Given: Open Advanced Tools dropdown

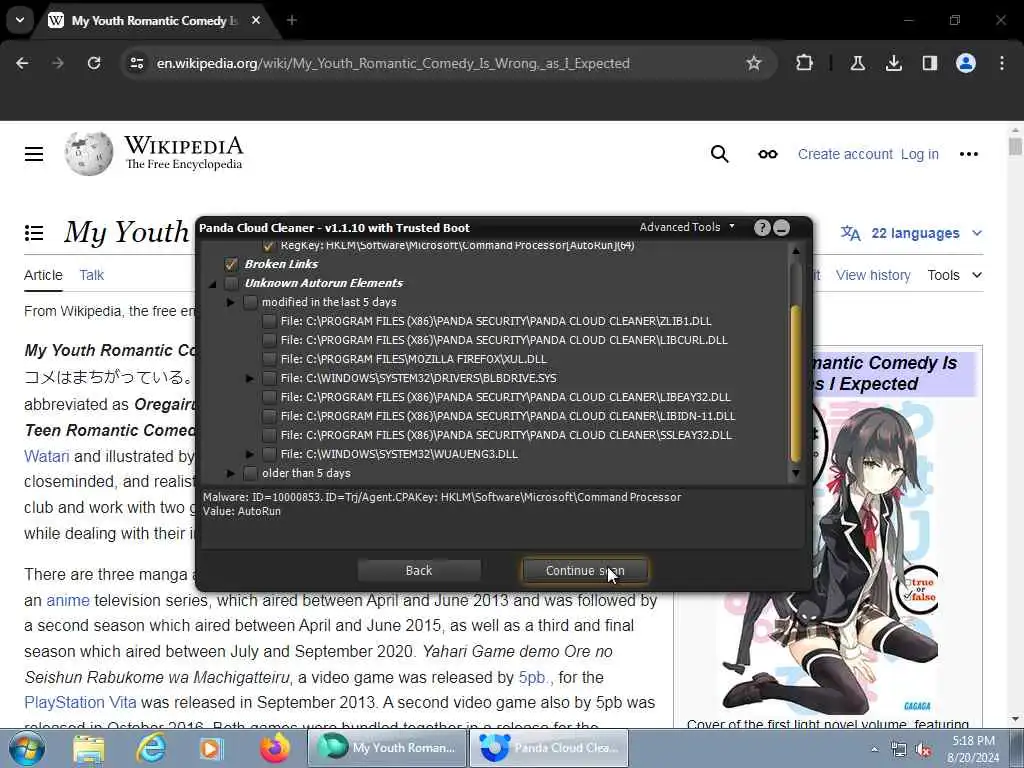Looking at the screenshot, I should tap(687, 227).
